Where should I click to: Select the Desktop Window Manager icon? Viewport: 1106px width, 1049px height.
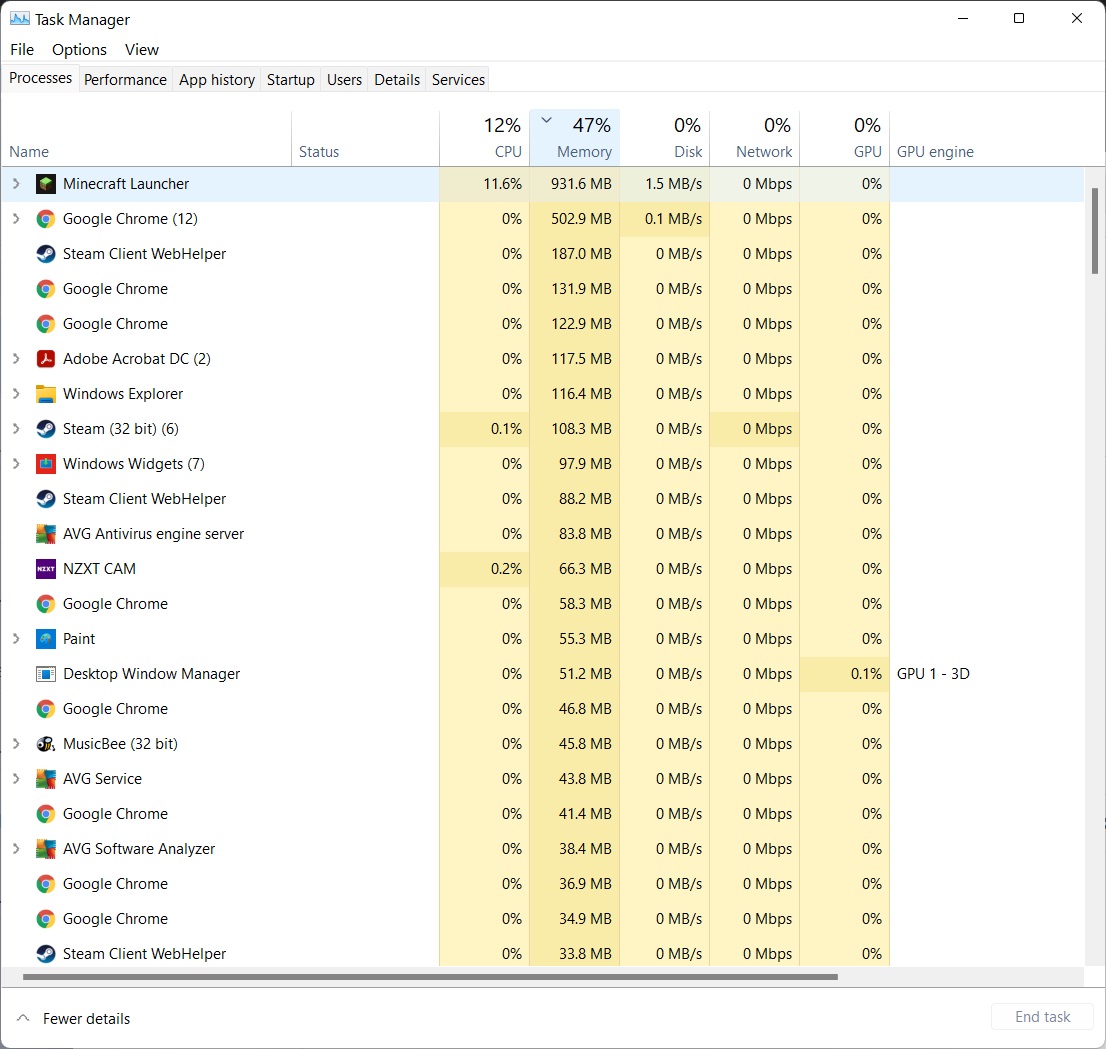(45, 674)
